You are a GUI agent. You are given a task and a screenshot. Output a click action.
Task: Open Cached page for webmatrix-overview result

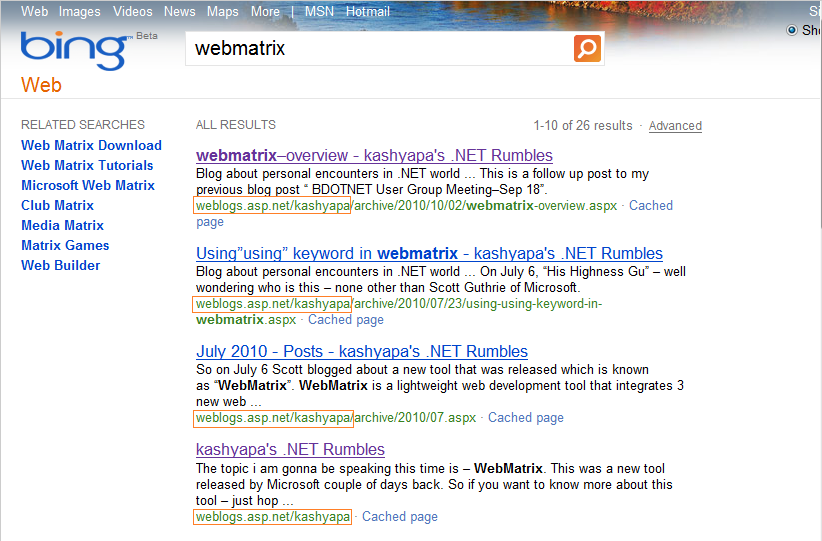651,205
